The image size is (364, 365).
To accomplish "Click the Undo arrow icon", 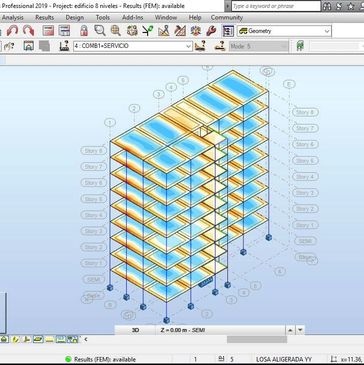I will tap(12, 31).
